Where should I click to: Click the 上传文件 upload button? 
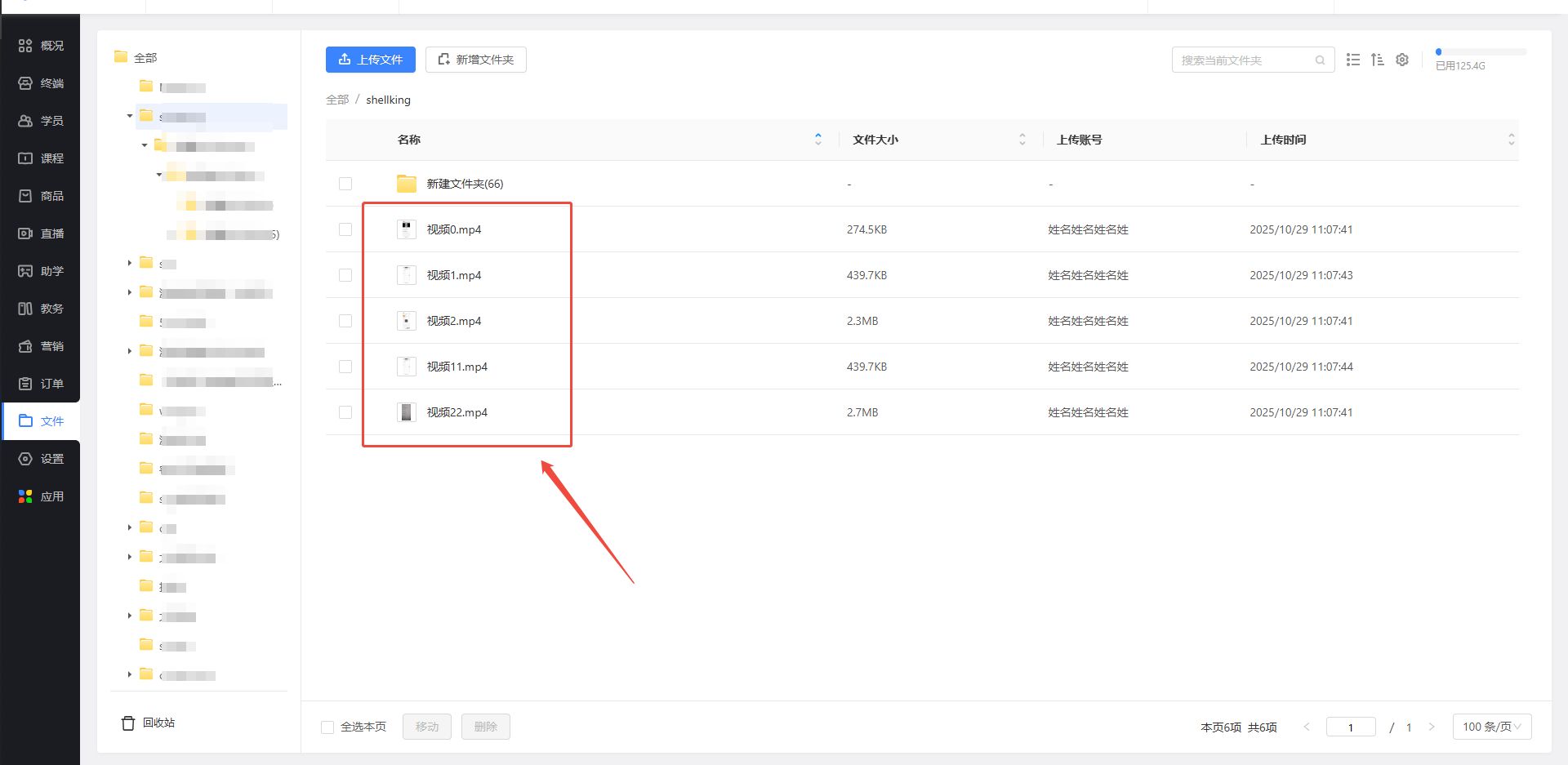(x=371, y=60)
